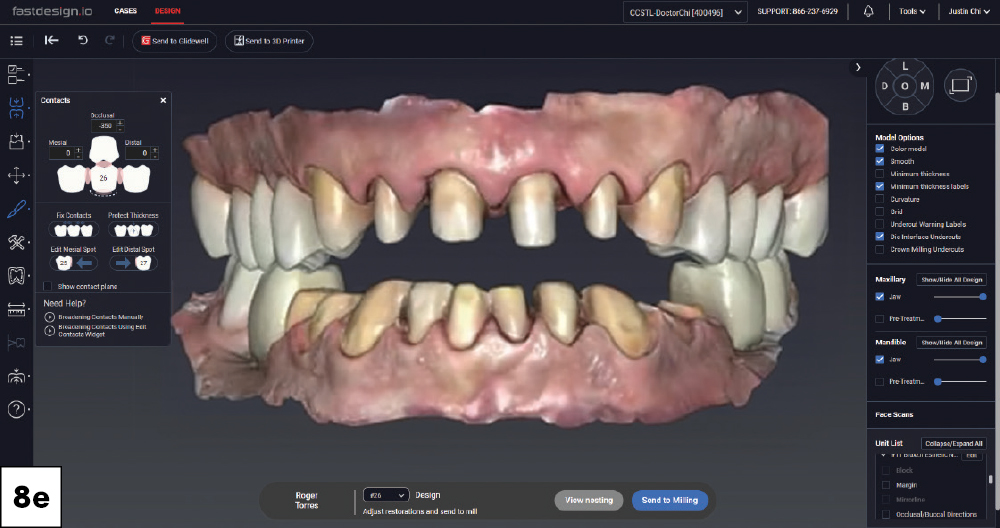The width and height of the screenshot is (1000, 528).
Task: Toggle Die Interface Undercuts checkbox
Action: coord(879,237)
